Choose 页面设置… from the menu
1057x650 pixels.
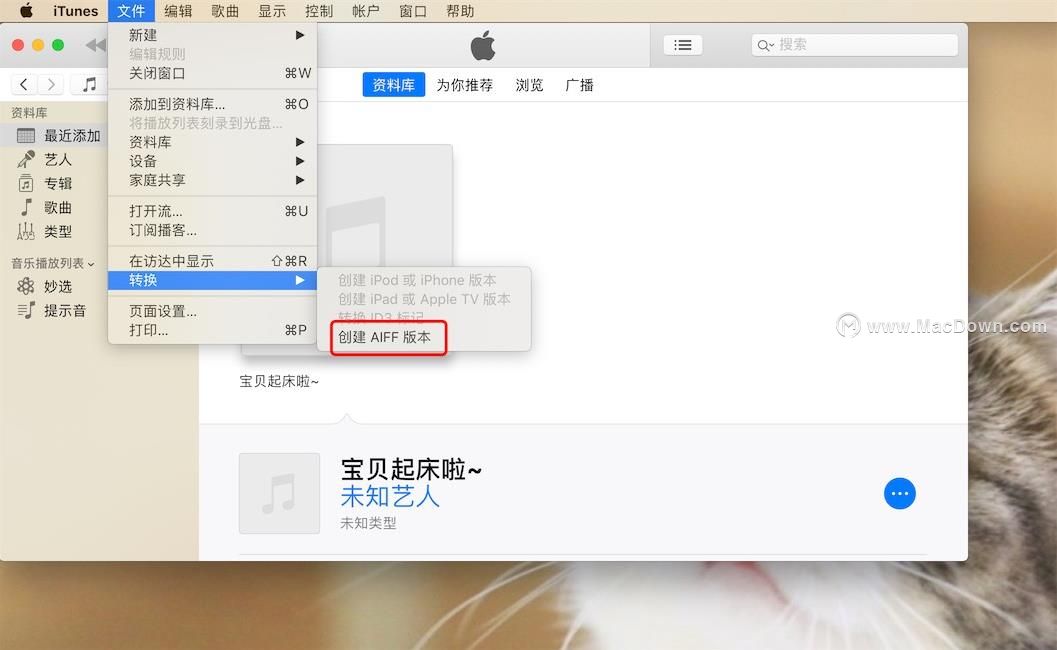212,311
